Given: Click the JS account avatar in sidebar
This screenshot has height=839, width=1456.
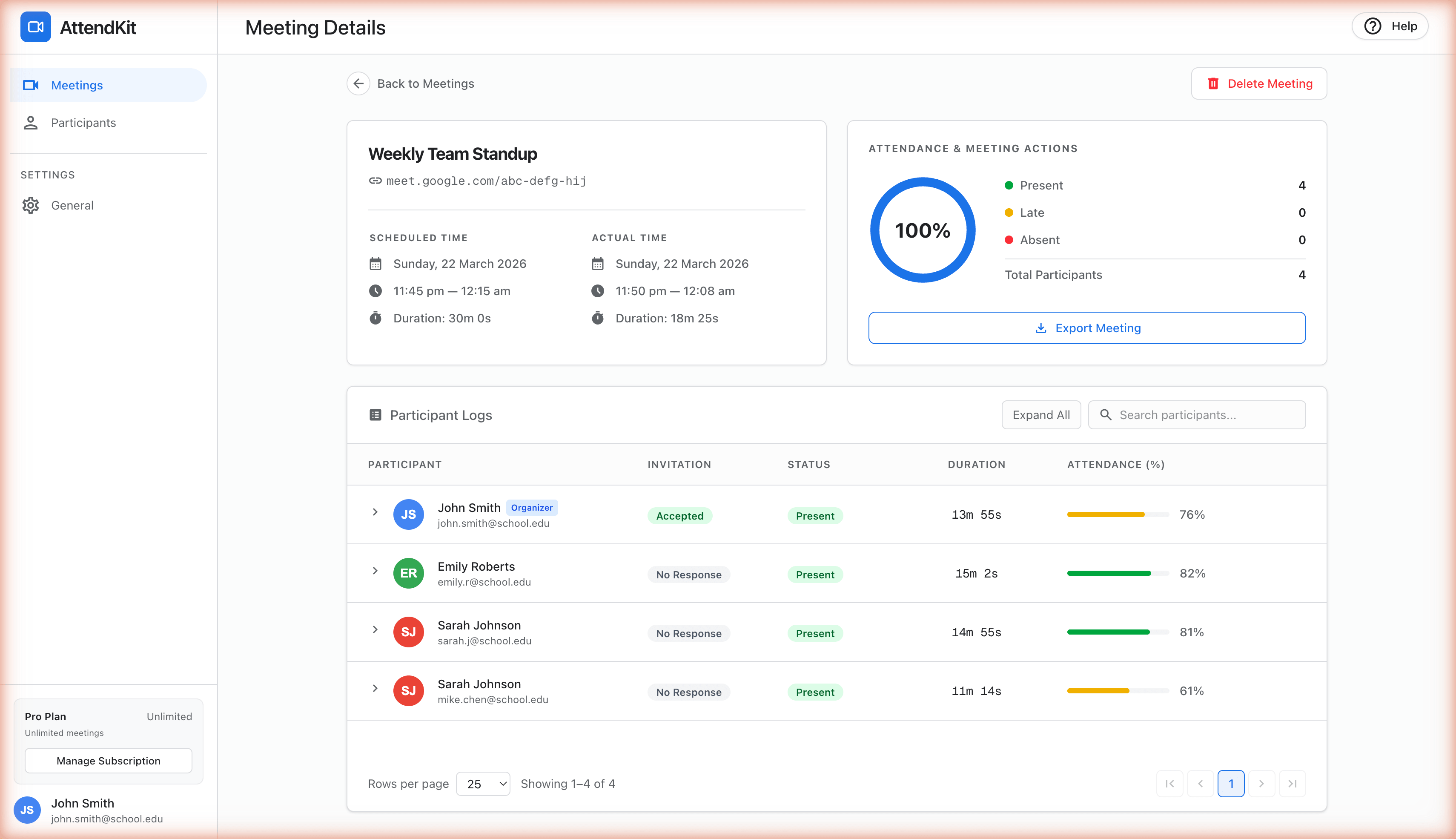Looking at the screenshot, I should click(x=27, y=810).
